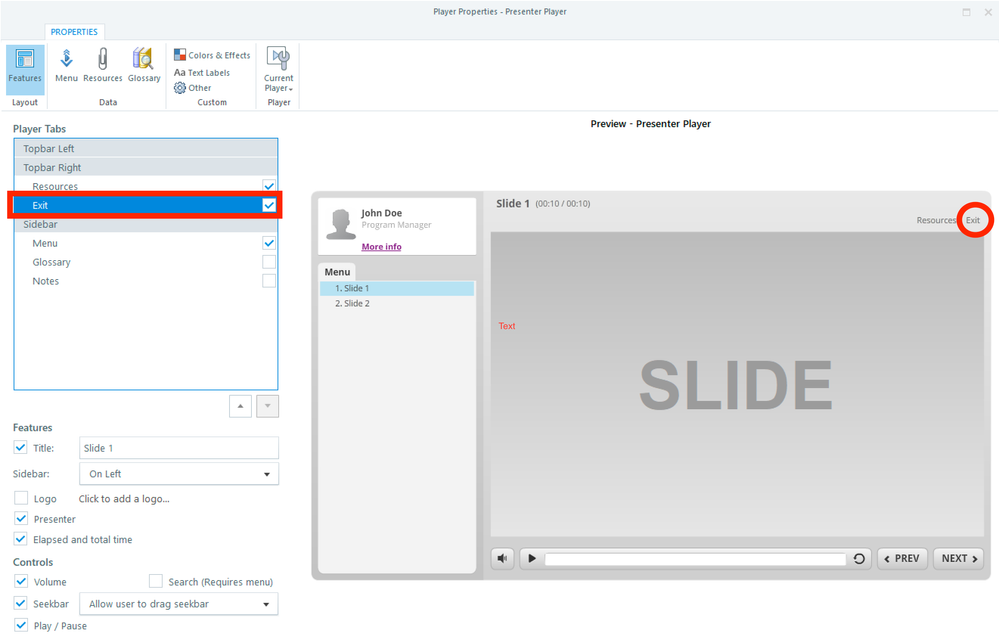Toggle Elapsed and total time checkbox
The image size is (999, 637).
tap(21, 539)
